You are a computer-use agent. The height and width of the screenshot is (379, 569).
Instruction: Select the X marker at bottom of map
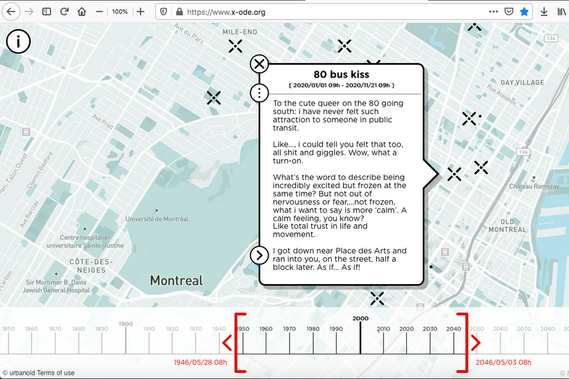(377, 298)
